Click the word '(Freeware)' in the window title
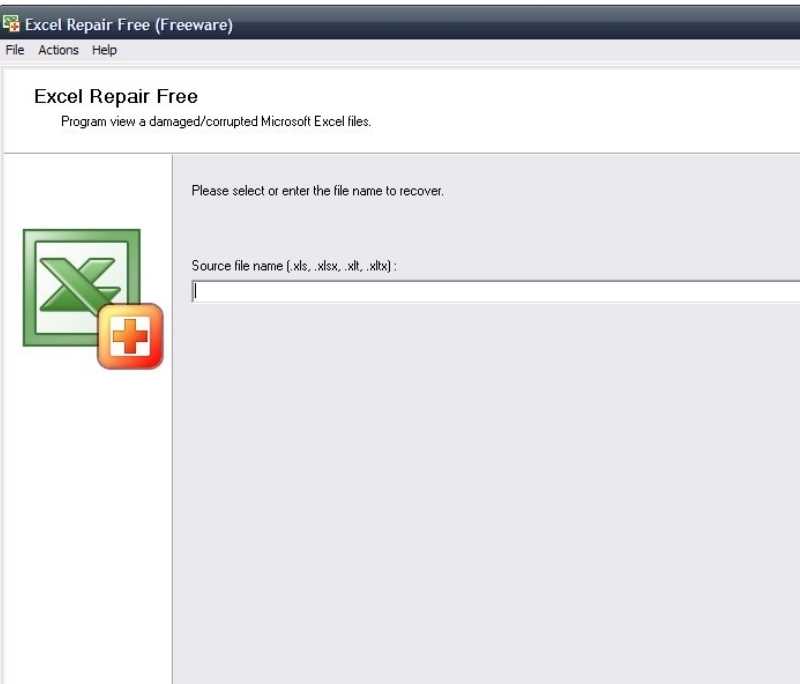 coord(194,24)
